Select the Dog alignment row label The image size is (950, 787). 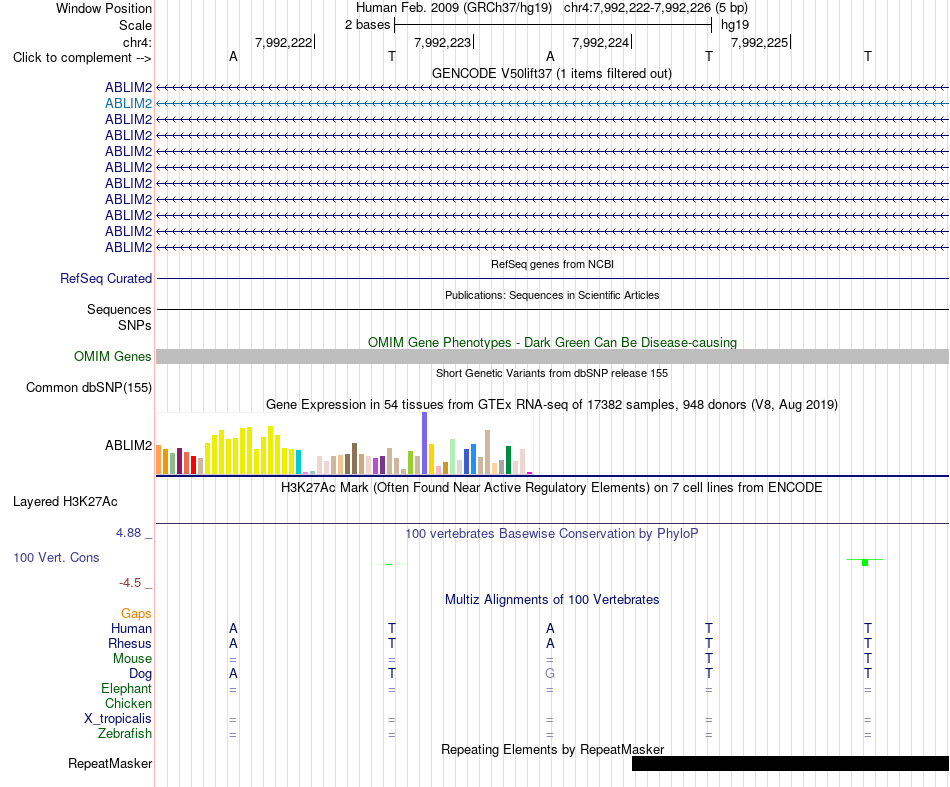140,674
